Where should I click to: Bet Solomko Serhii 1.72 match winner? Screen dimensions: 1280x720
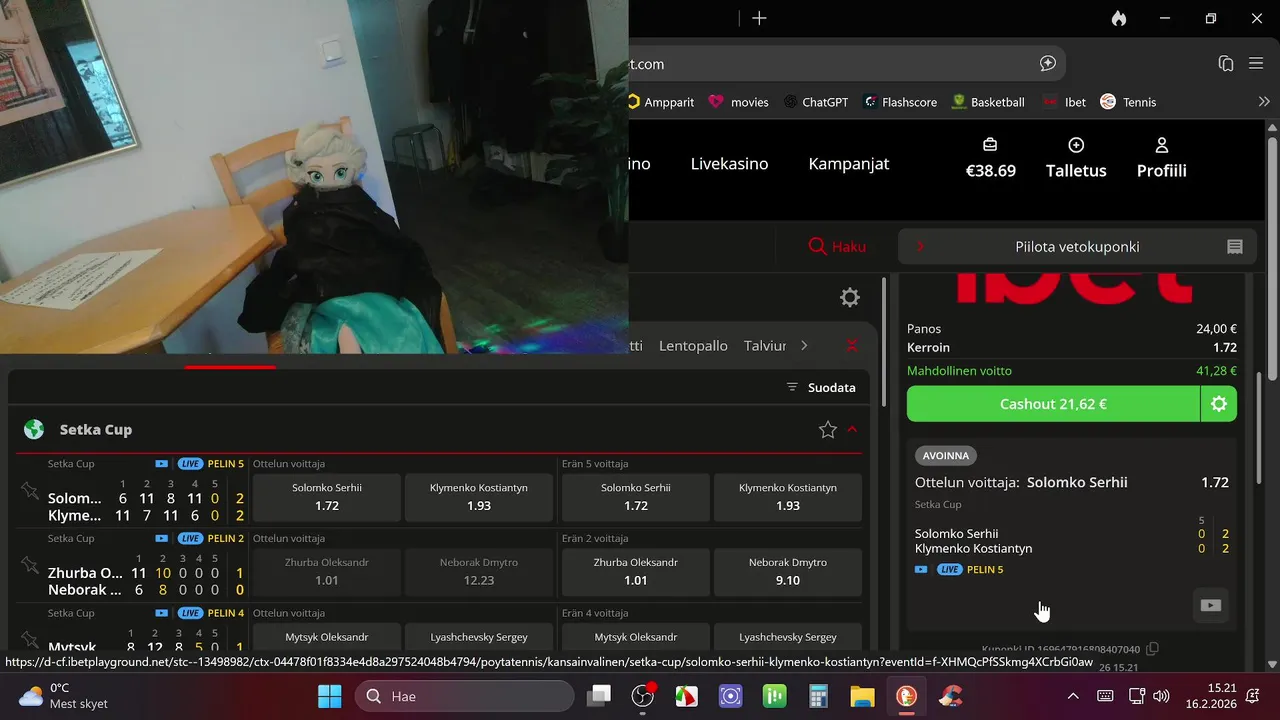pos(327,497)
